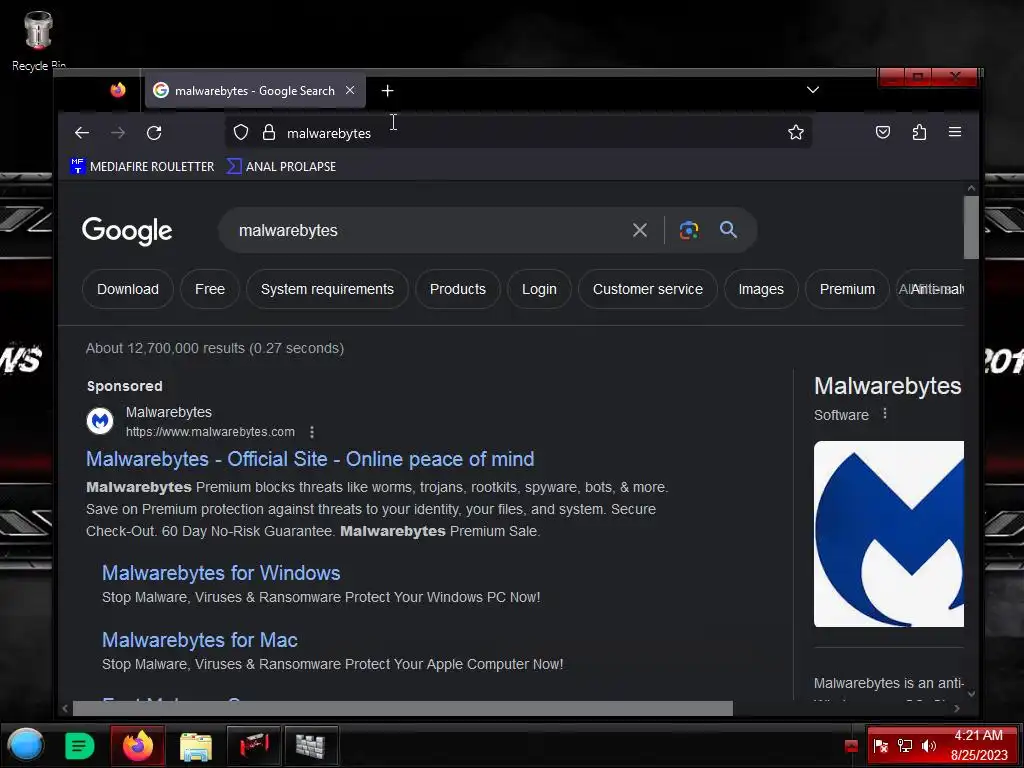Select the System requirements chip
1024x768 pixels.
pyautogui.click(x=327, y=289)
